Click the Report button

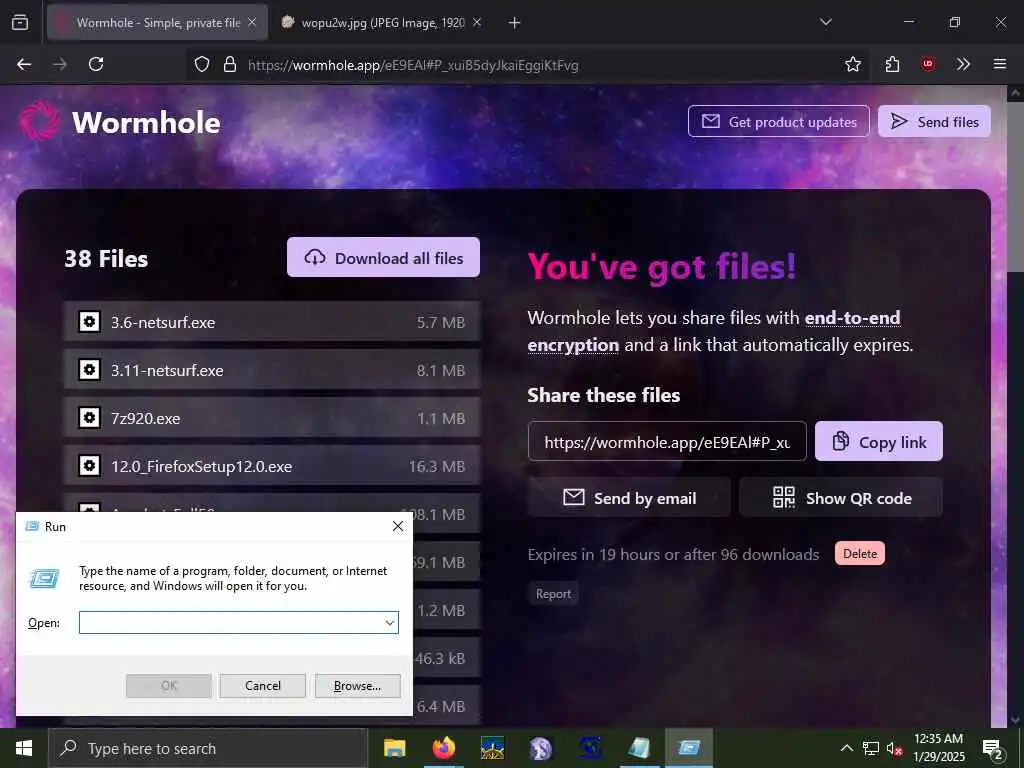pos(553,594)
